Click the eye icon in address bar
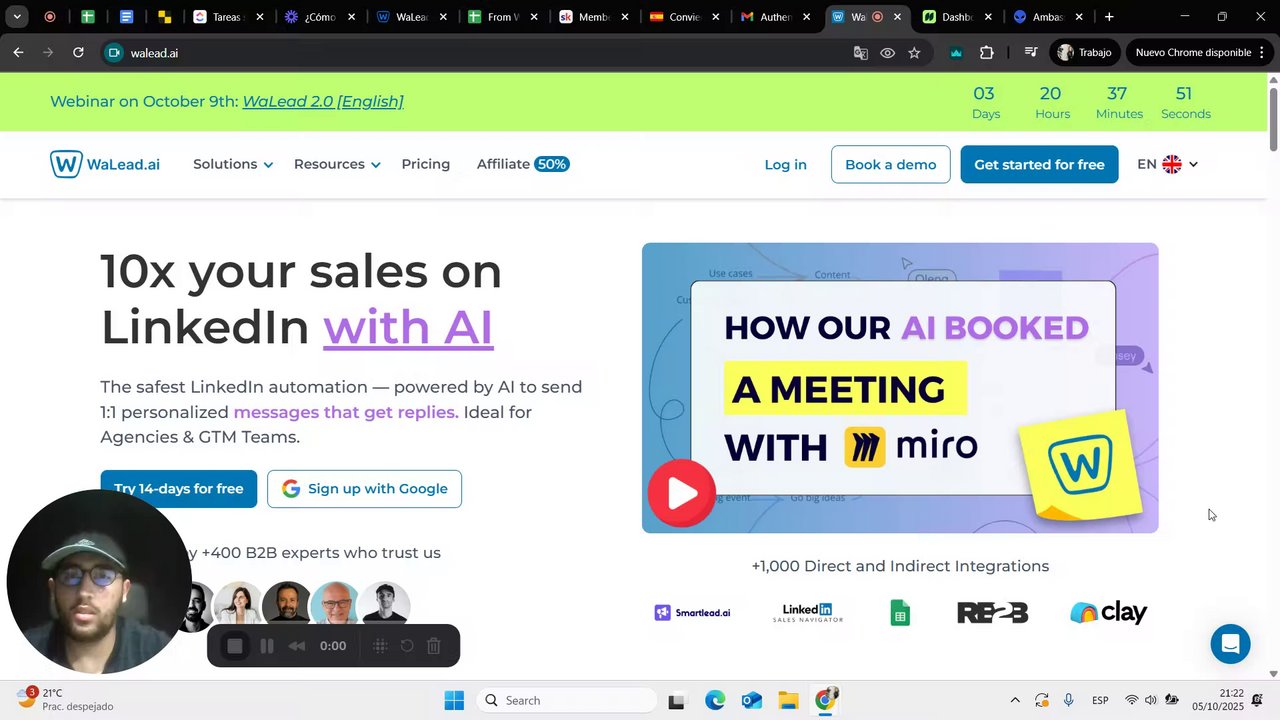Image resolution: width=1280 pixels, height=720 pixels. 887,53
